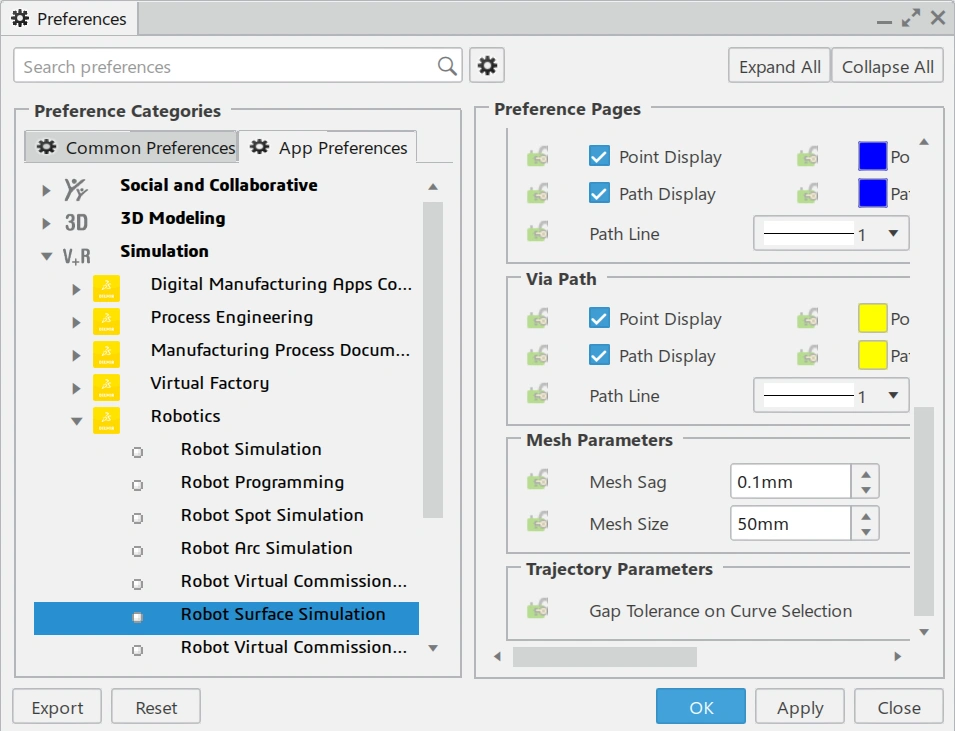Toggle Path Display checkbox under Via Path

[599, 356]
